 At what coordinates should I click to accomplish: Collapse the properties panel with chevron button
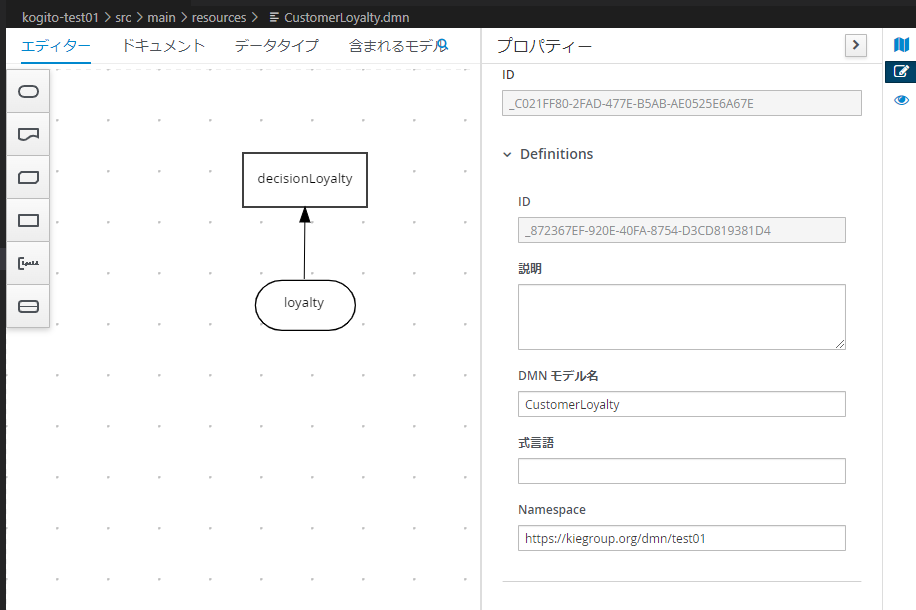coord(856,45)
